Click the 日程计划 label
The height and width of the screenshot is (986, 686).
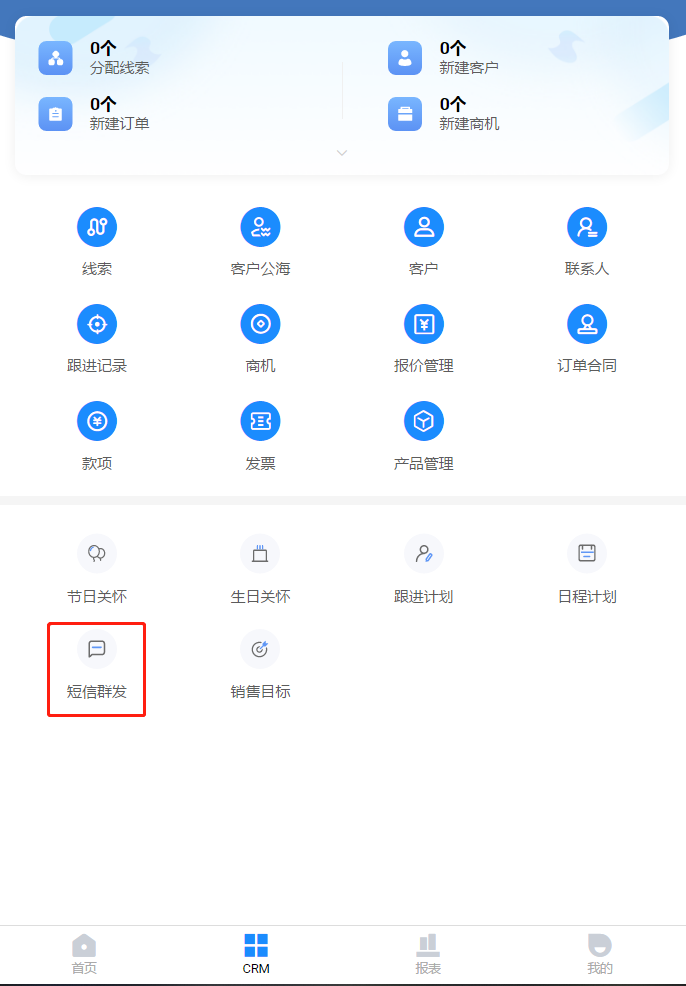click(x=587, y=597)
